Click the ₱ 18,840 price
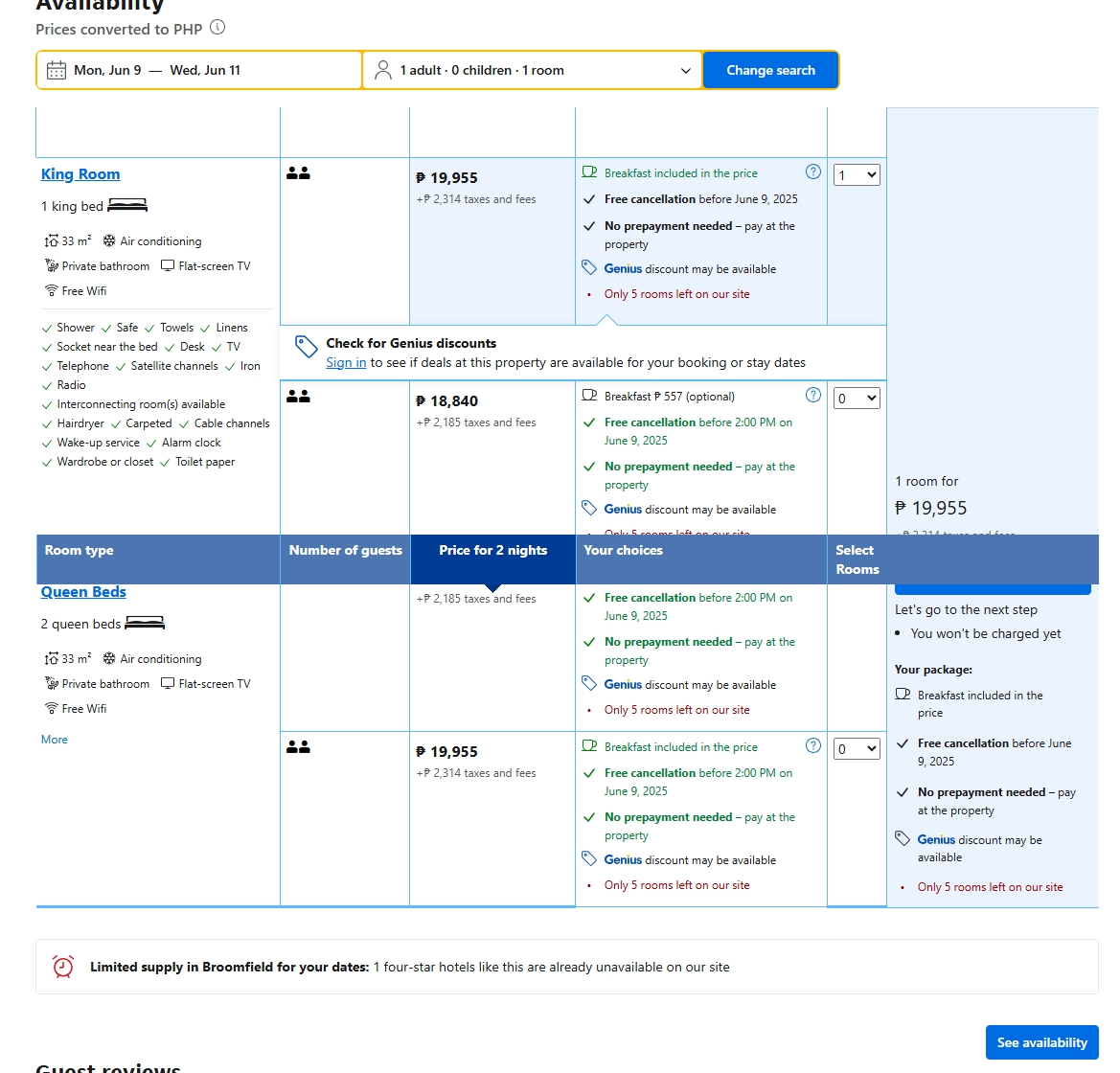Image resolution: width=1120 pixels, height=1073 pixels. point(447,400)
